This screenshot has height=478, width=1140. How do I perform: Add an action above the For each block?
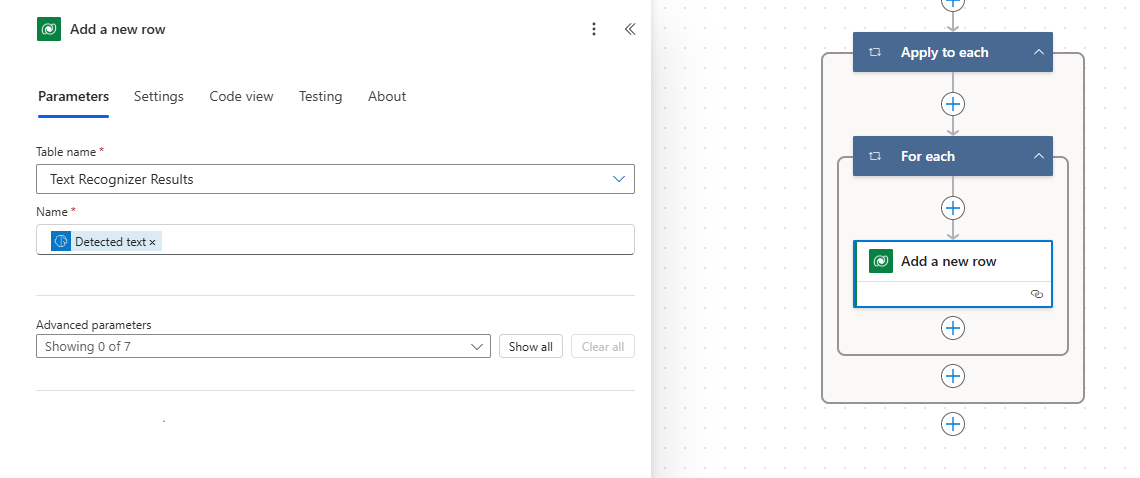click(x=952, y=104)
